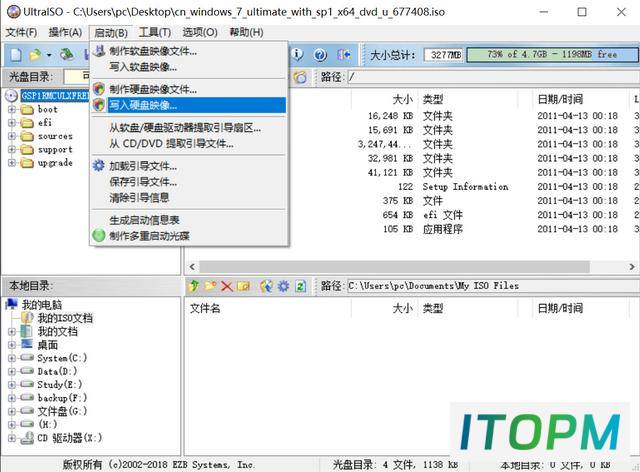Viewport: 640px width, 472px height.
Task: Click the CD 驱动器(X:) drive icon
Action: coord(27,438)
